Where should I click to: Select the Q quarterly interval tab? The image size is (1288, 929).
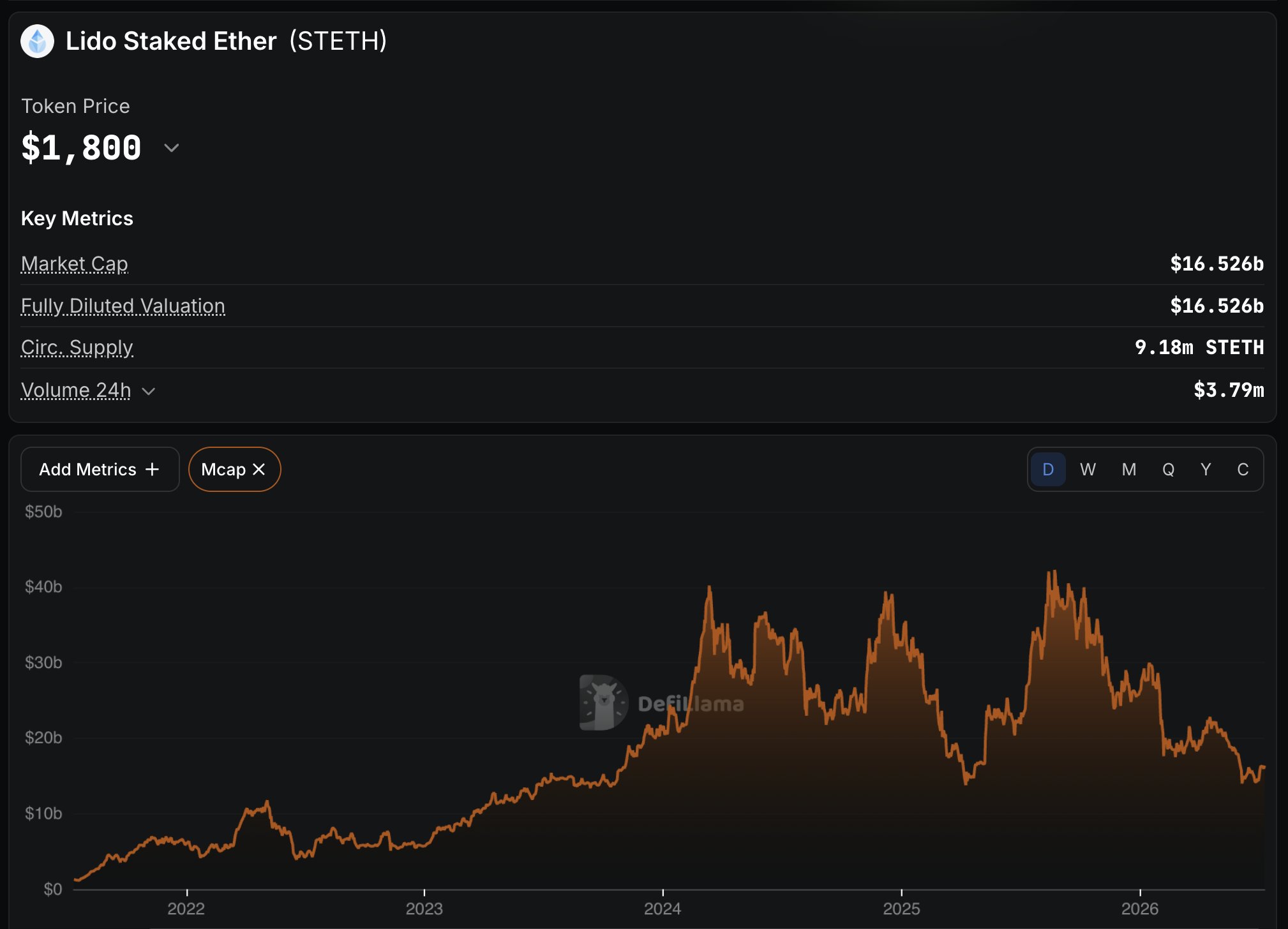pos(1168,470)
